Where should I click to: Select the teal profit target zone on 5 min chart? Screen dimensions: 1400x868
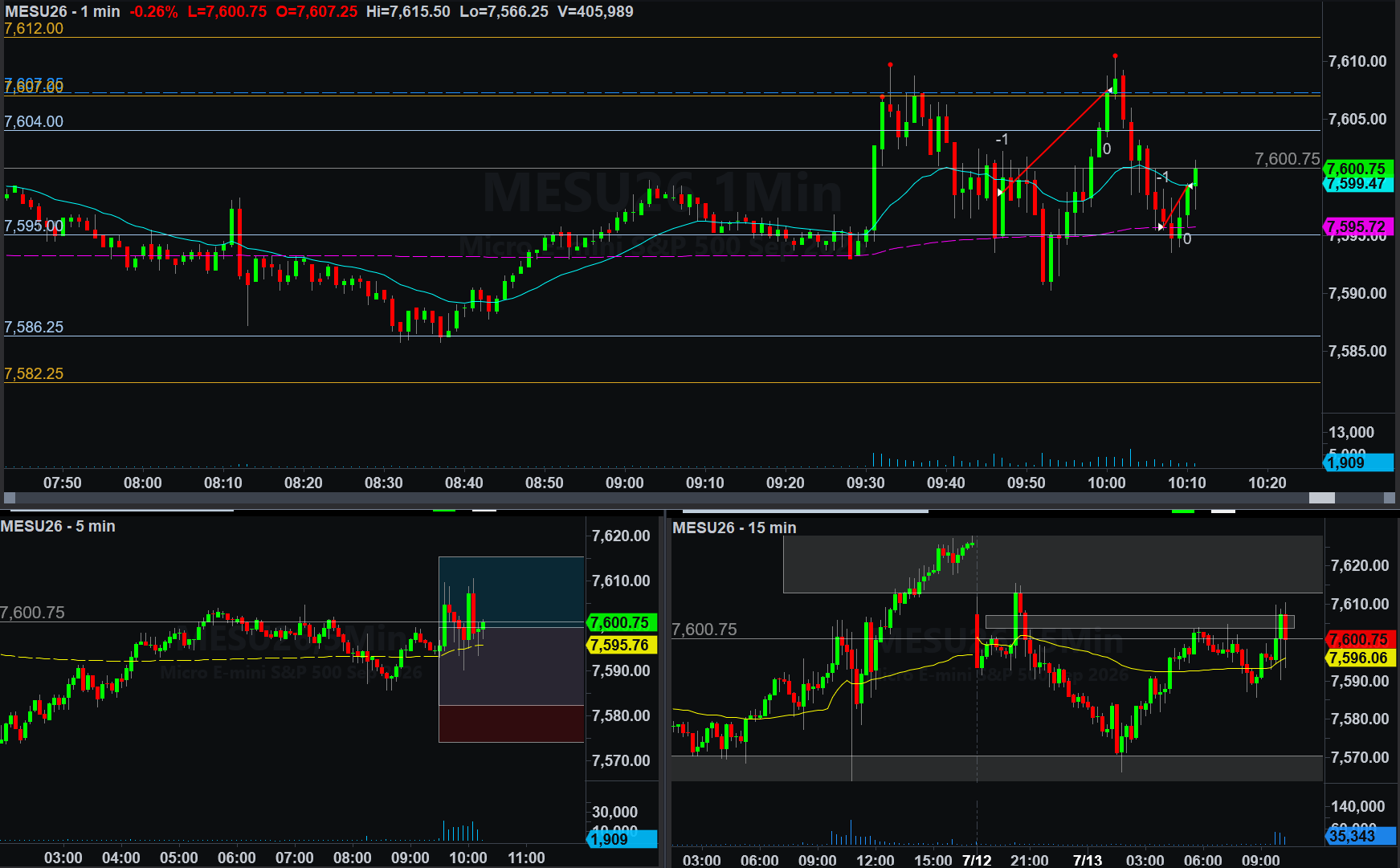pos(512,591)
